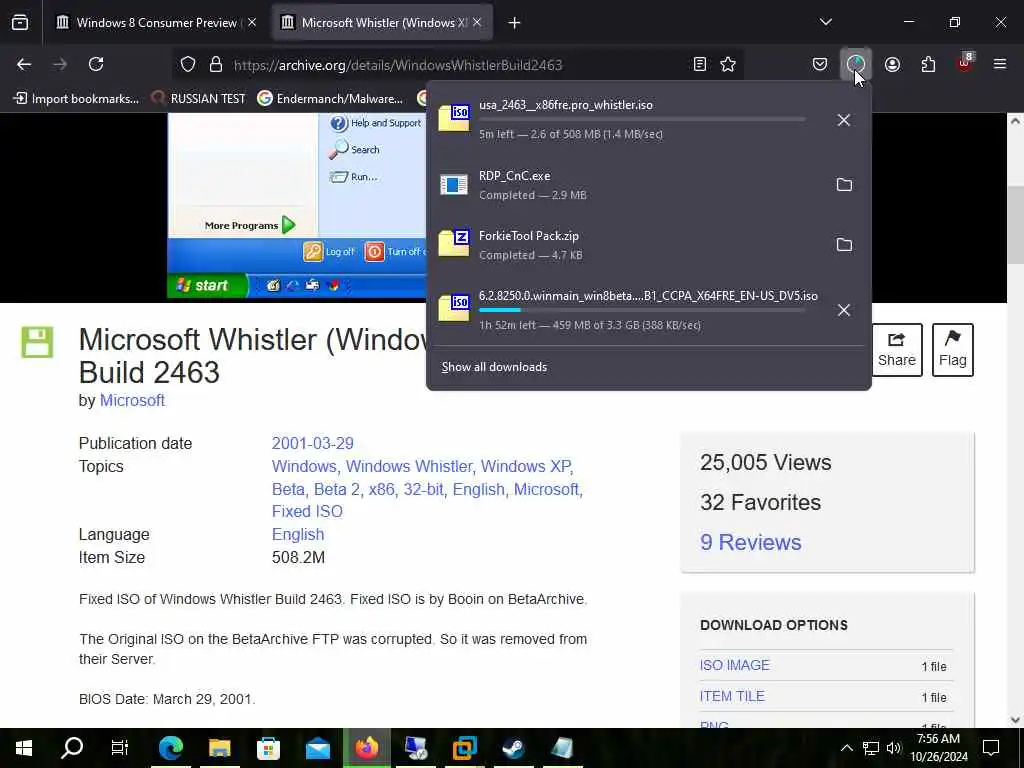The height and width of the screenshot is (768, 1024).
Task: Open Steam from the taskbar
Action: (x=513, y=748)
